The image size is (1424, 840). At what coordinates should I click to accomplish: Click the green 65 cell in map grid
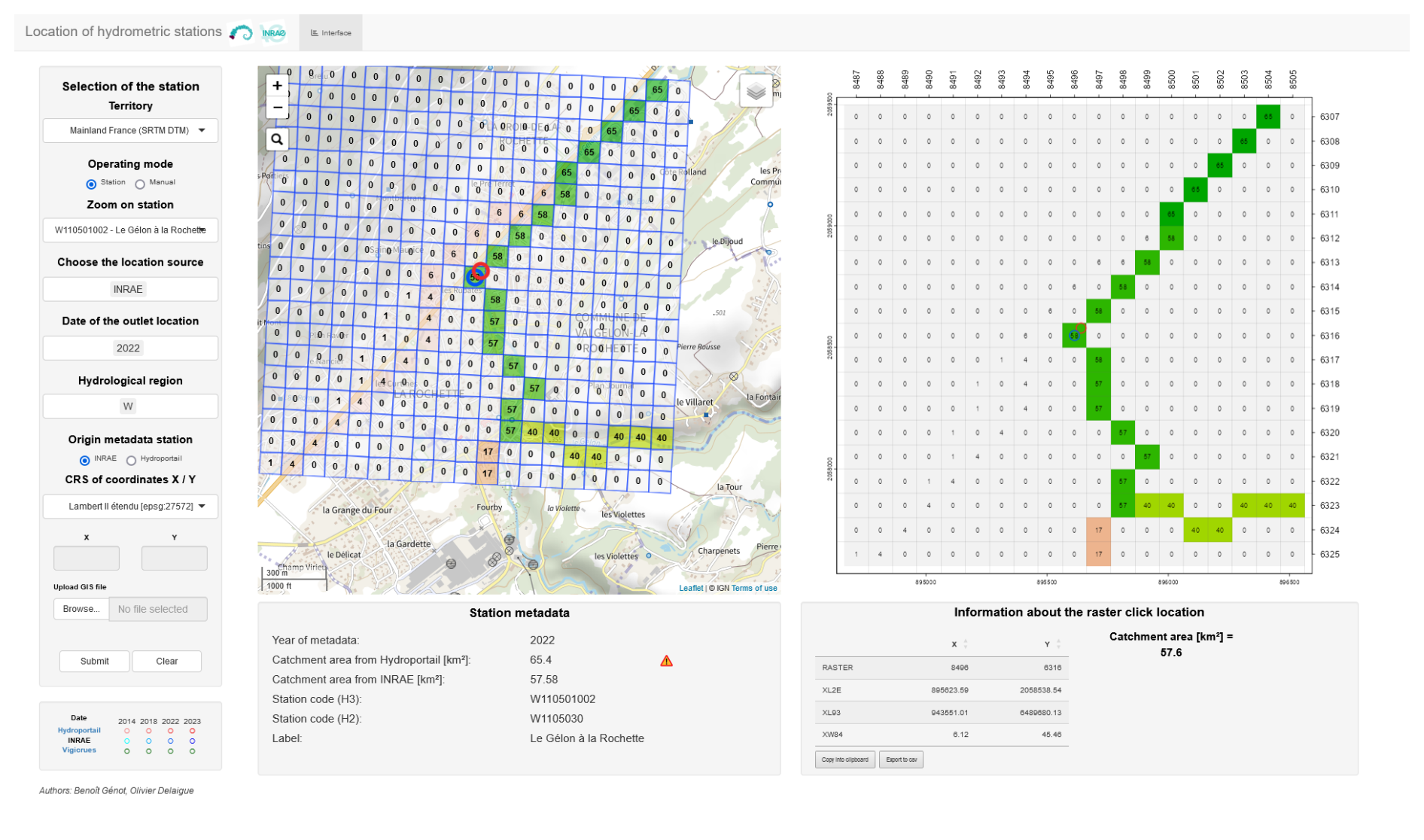point(657,90)
